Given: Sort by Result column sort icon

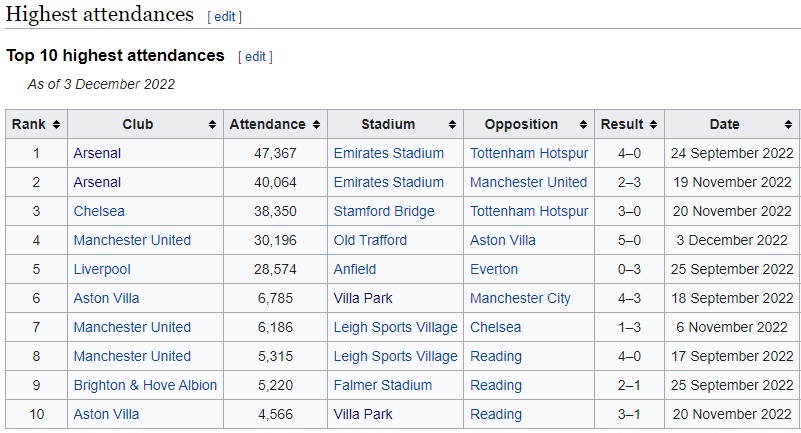Looking at the screenshot, I should click(x=653, y=125).
